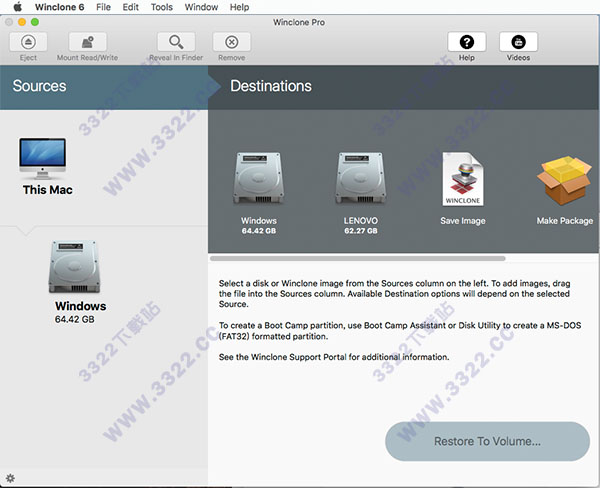Click the Restore To Volume... button
This screenshot has height=488, width=600.
click(487, 441)
